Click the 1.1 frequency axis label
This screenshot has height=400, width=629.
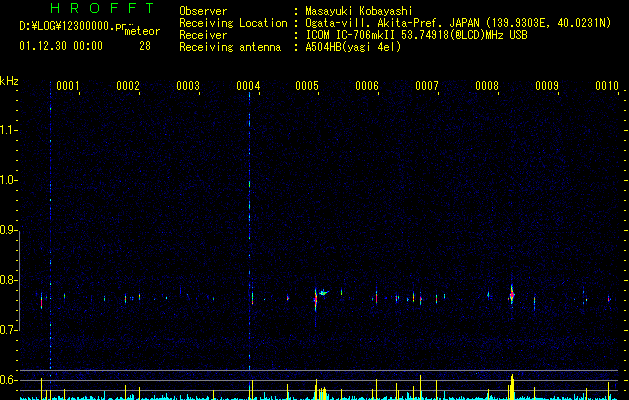pos(9,130)
